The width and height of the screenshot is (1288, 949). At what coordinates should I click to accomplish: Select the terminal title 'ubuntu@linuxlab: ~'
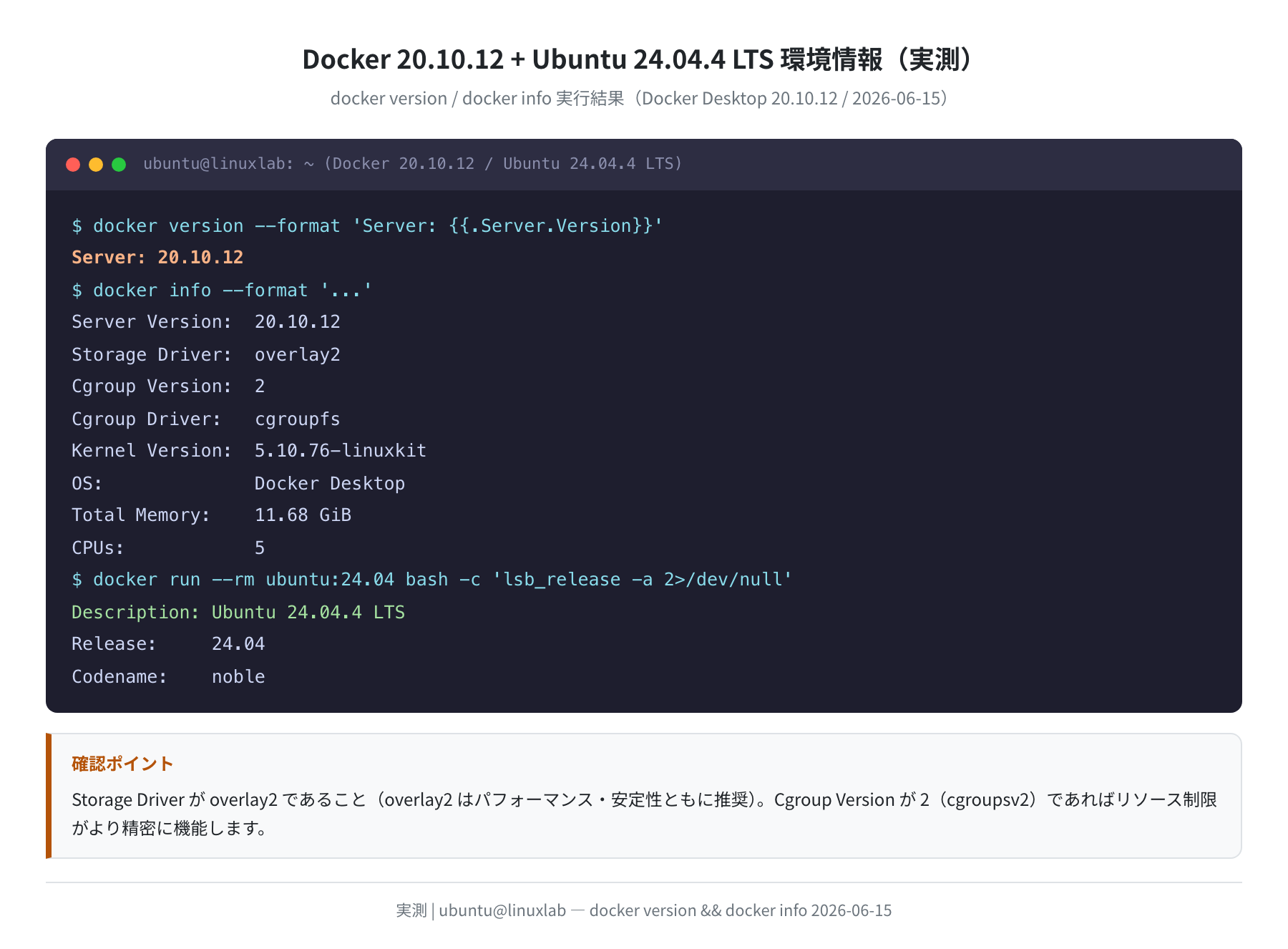coord(229,164)
